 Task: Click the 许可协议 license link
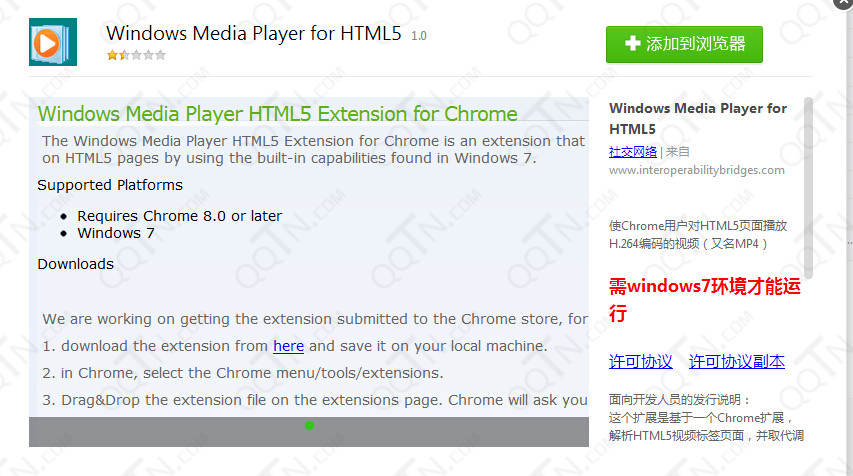(x=640, y=362)
